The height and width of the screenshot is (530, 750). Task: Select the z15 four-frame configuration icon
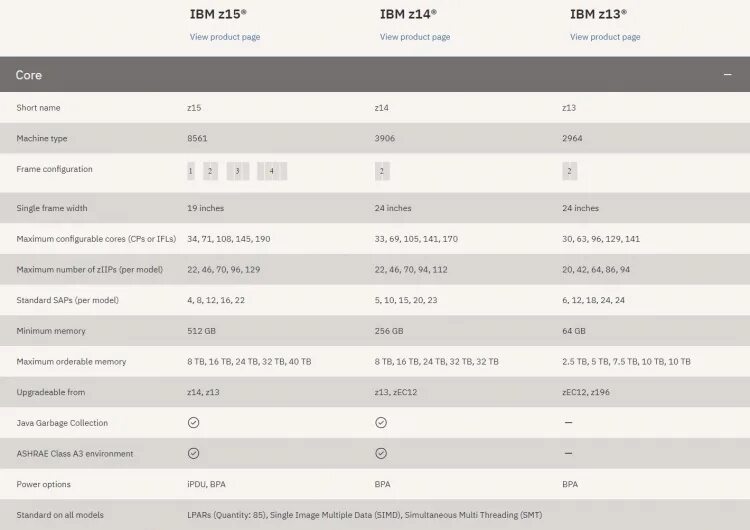pyautogui.click(x=272, y=171)
